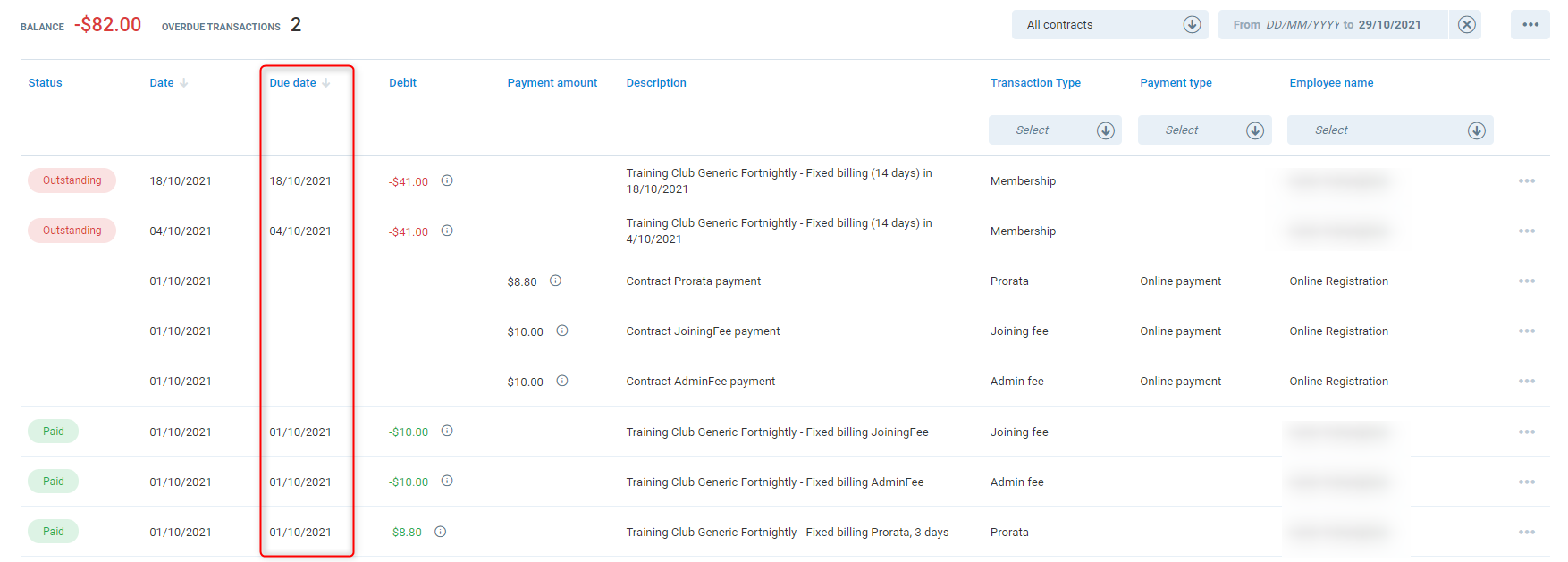Click info icon beside Contract AdminFee $10.00 amount

562,381
